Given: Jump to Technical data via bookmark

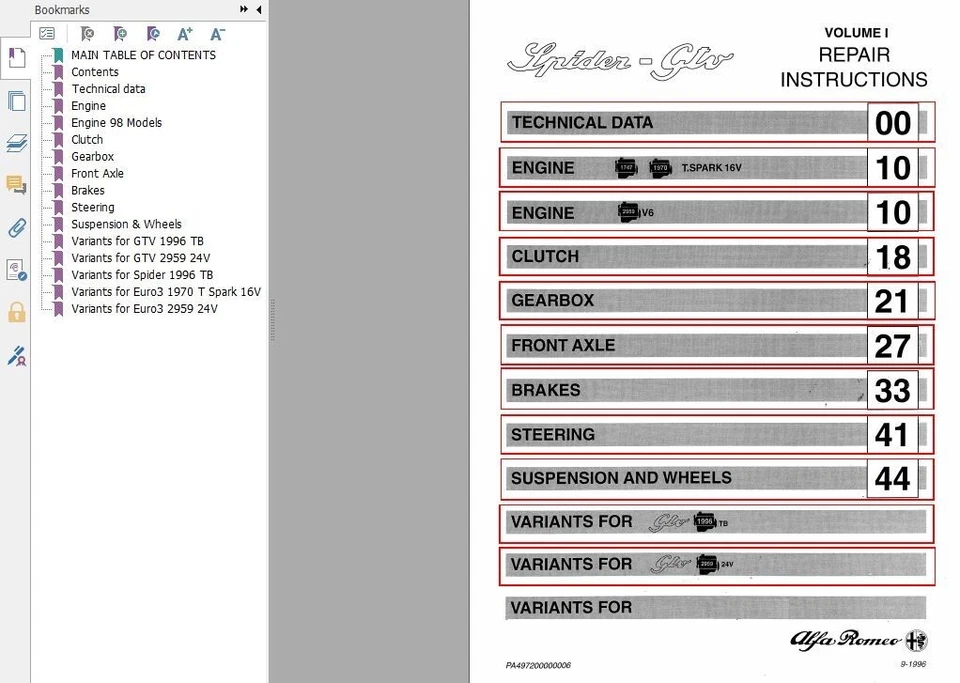Looking at the screenshot, I should (108, 88).
